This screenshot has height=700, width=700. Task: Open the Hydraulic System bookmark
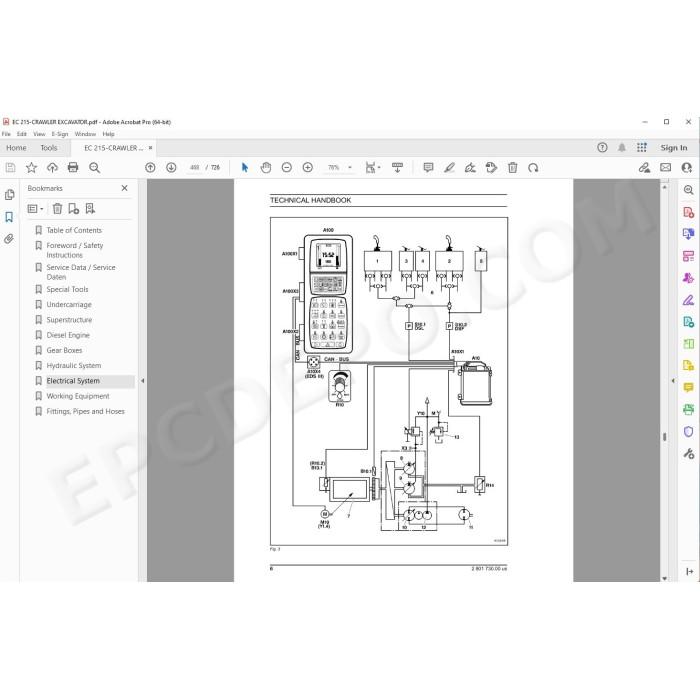coord(74,366)
